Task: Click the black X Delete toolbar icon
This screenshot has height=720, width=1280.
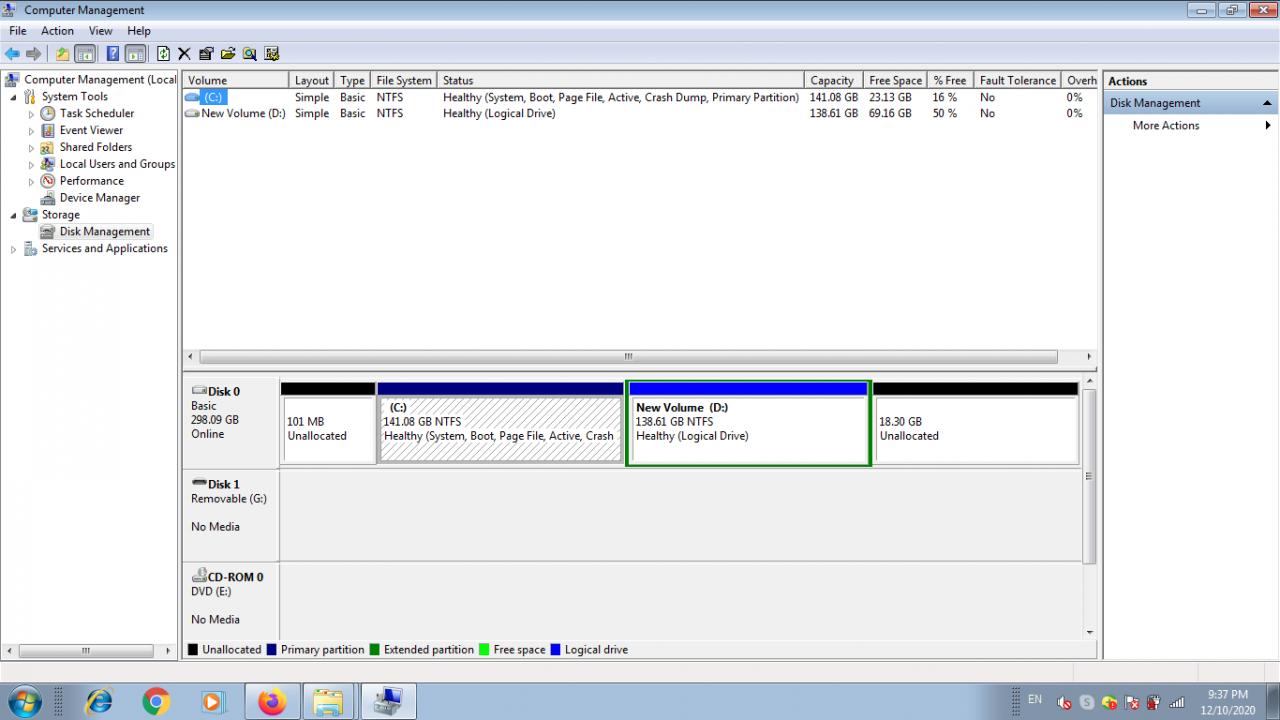Action: tap(184, 54)
